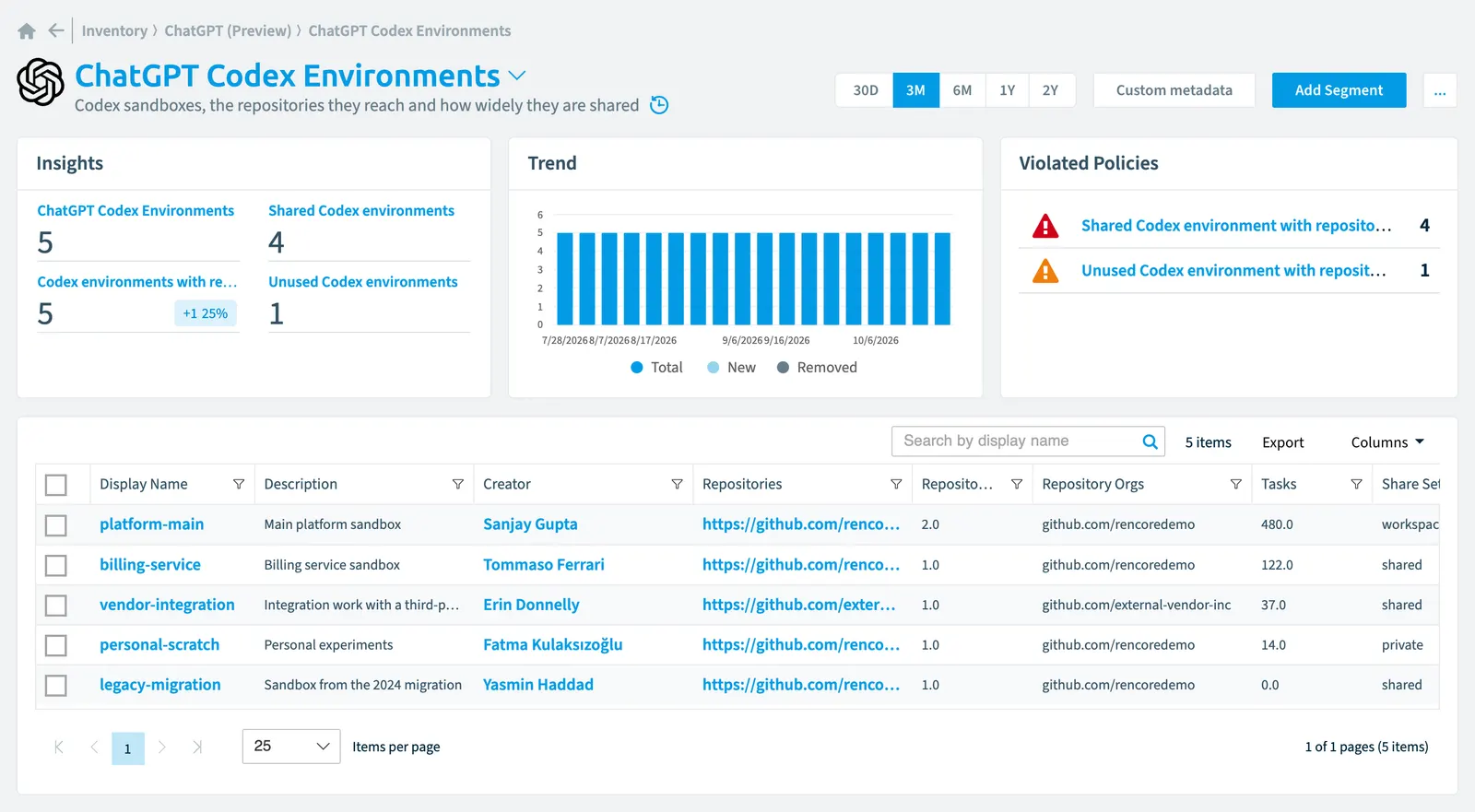Open the more options ellipsis menu

click(x=1440, y=90)
